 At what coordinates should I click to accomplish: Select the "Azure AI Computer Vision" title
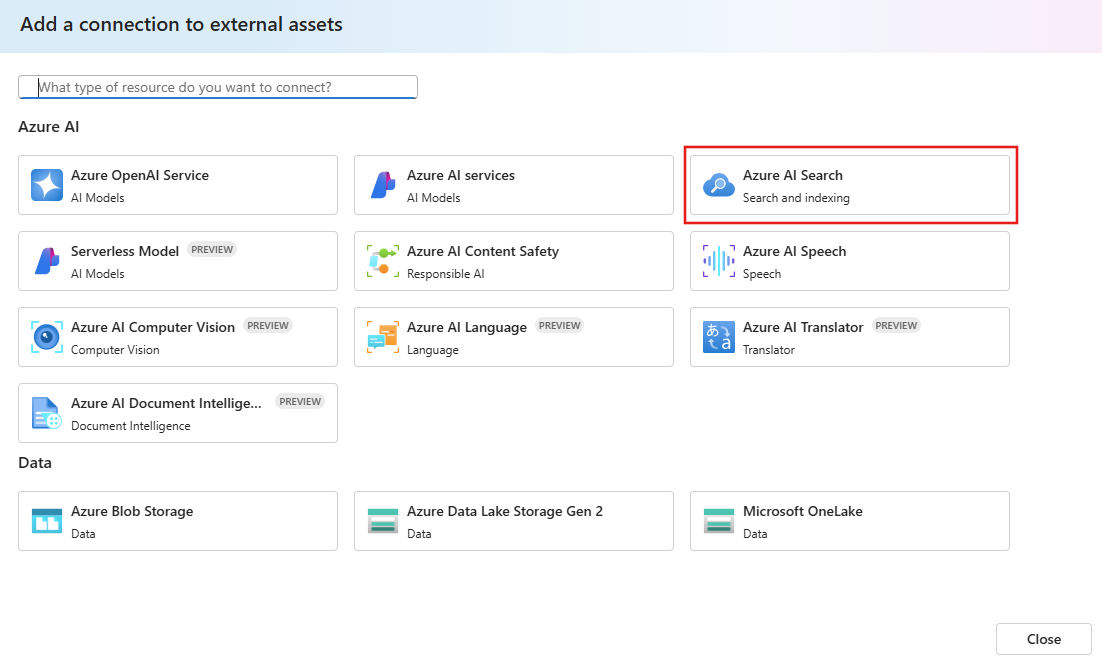pyautogui.click(x=153, y=327)
